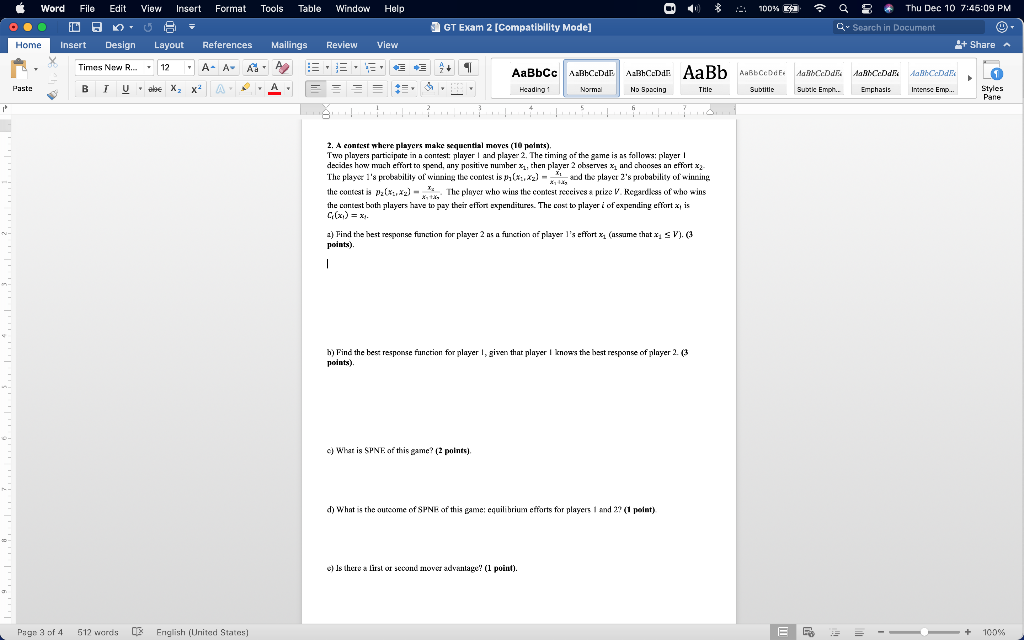This screenshot has width=1024, height=640.
Task: Click the Save icon in title bar
Action: pyautogui.click(x=97, y=27)
